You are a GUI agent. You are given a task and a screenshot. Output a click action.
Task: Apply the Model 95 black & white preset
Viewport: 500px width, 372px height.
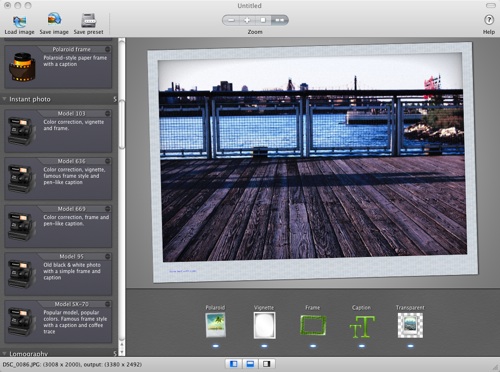(x=58, y=274)
